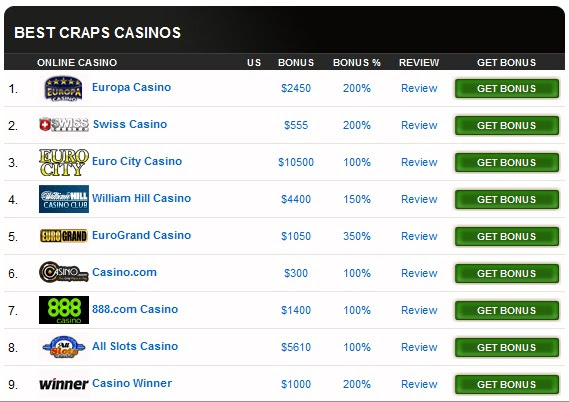Open the 888.com Casino text link

click(x=135, y=309)
